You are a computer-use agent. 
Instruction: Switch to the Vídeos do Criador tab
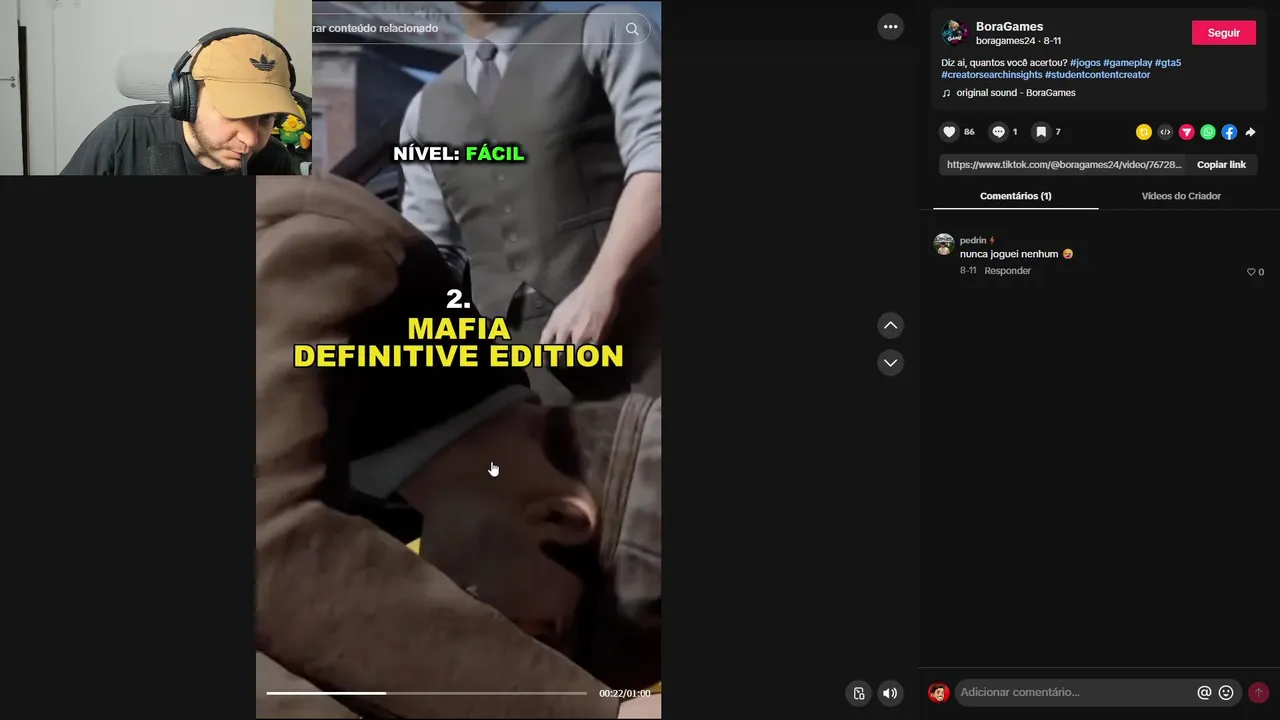click(1181, 196)
